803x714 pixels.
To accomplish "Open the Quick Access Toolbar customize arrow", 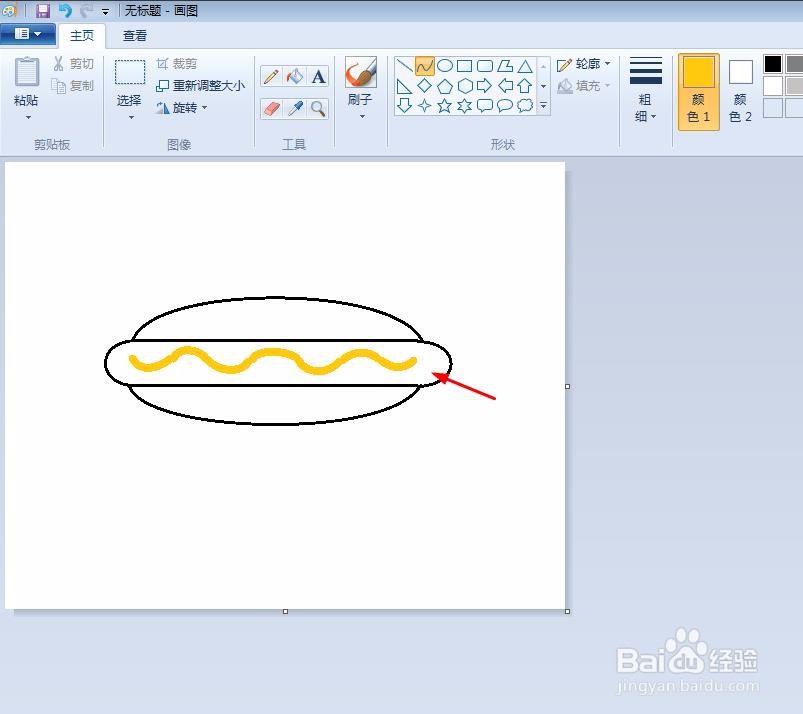I will coord(105,11).
